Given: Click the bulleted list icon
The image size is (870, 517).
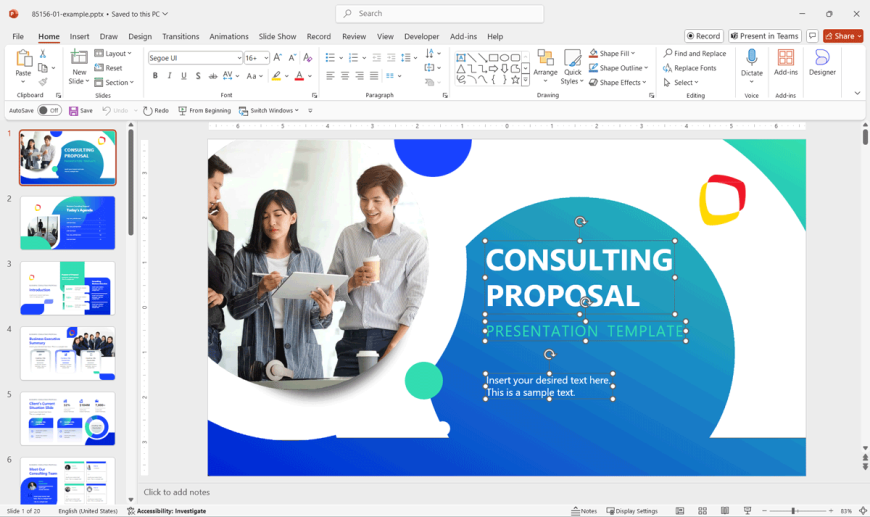Looking at the screenshot, I should point(330,58).
